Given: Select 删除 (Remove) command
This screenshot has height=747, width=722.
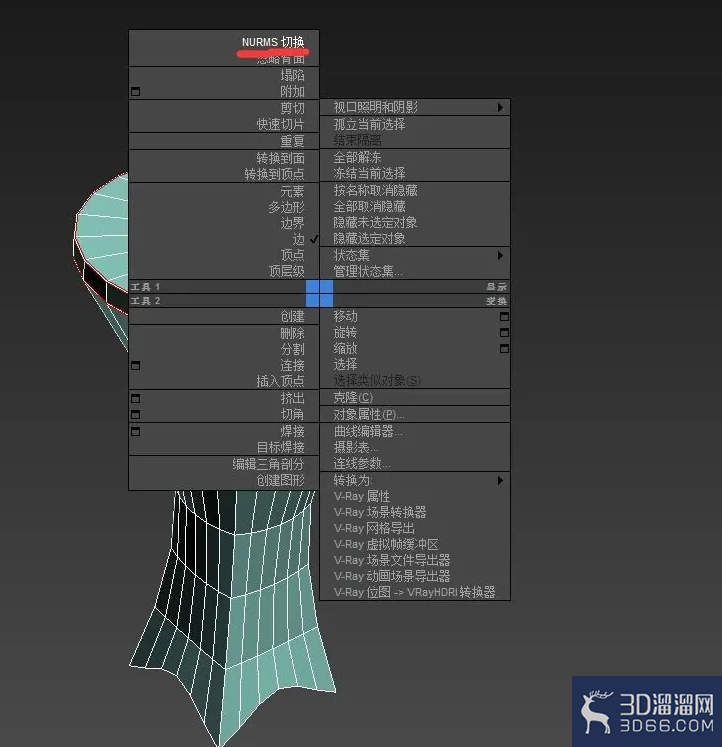Looking at the screenshot, I should [292, 333].
